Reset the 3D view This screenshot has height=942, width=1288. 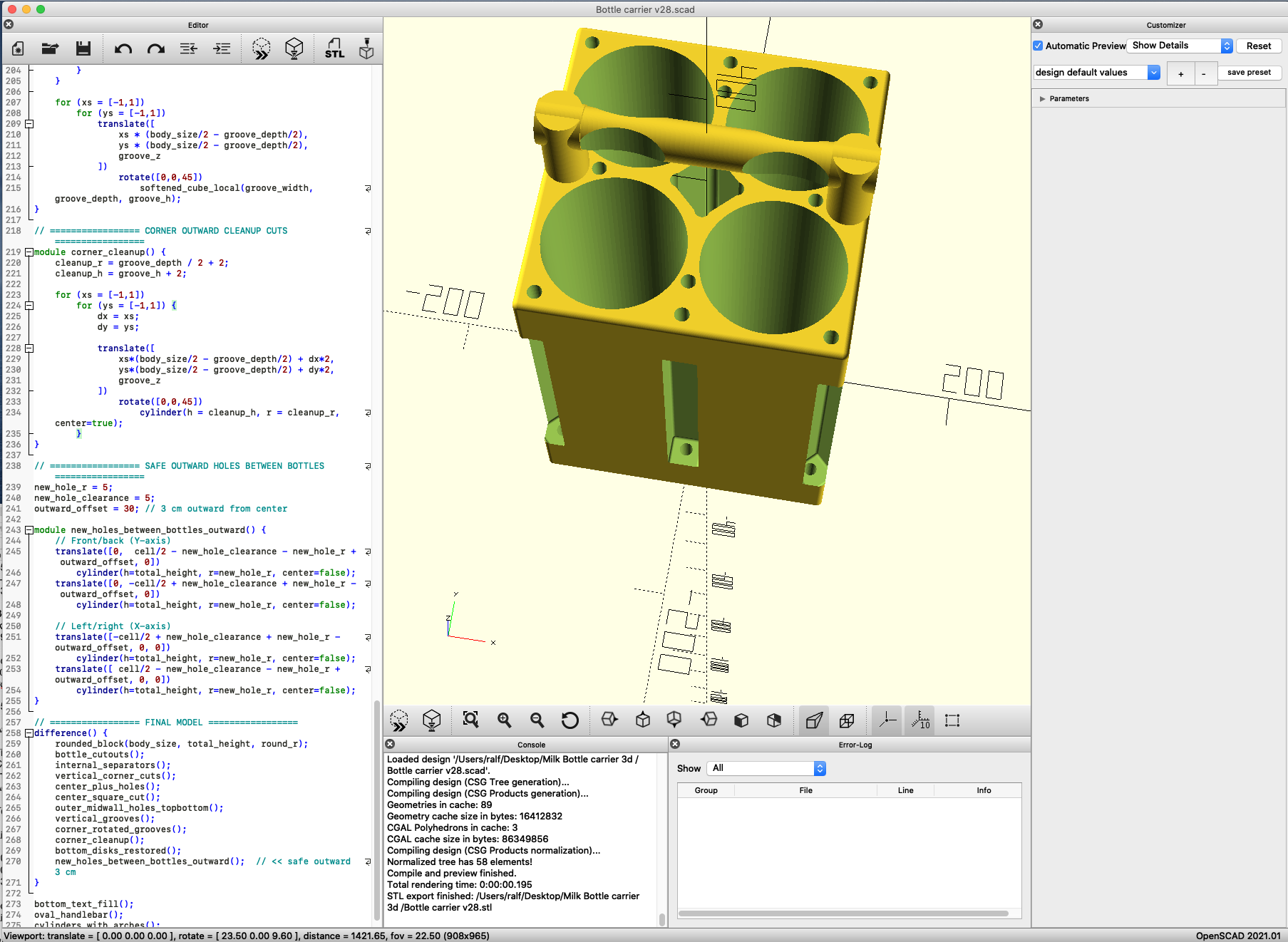point(570,720)
